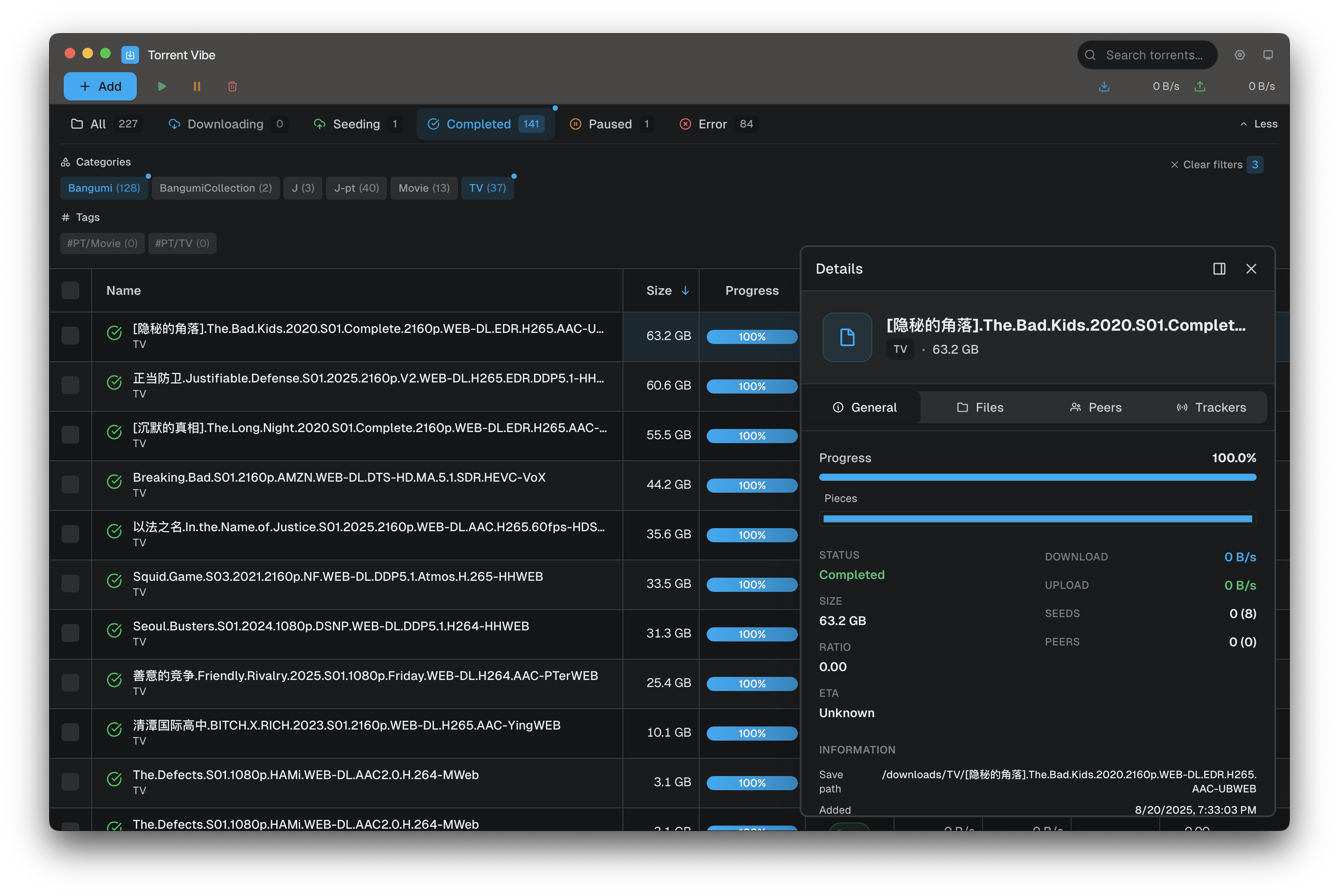Viewport: 1339px width, 896px height.
Task: Toggle TV (37) category filter
Action: tap(488, 188)
